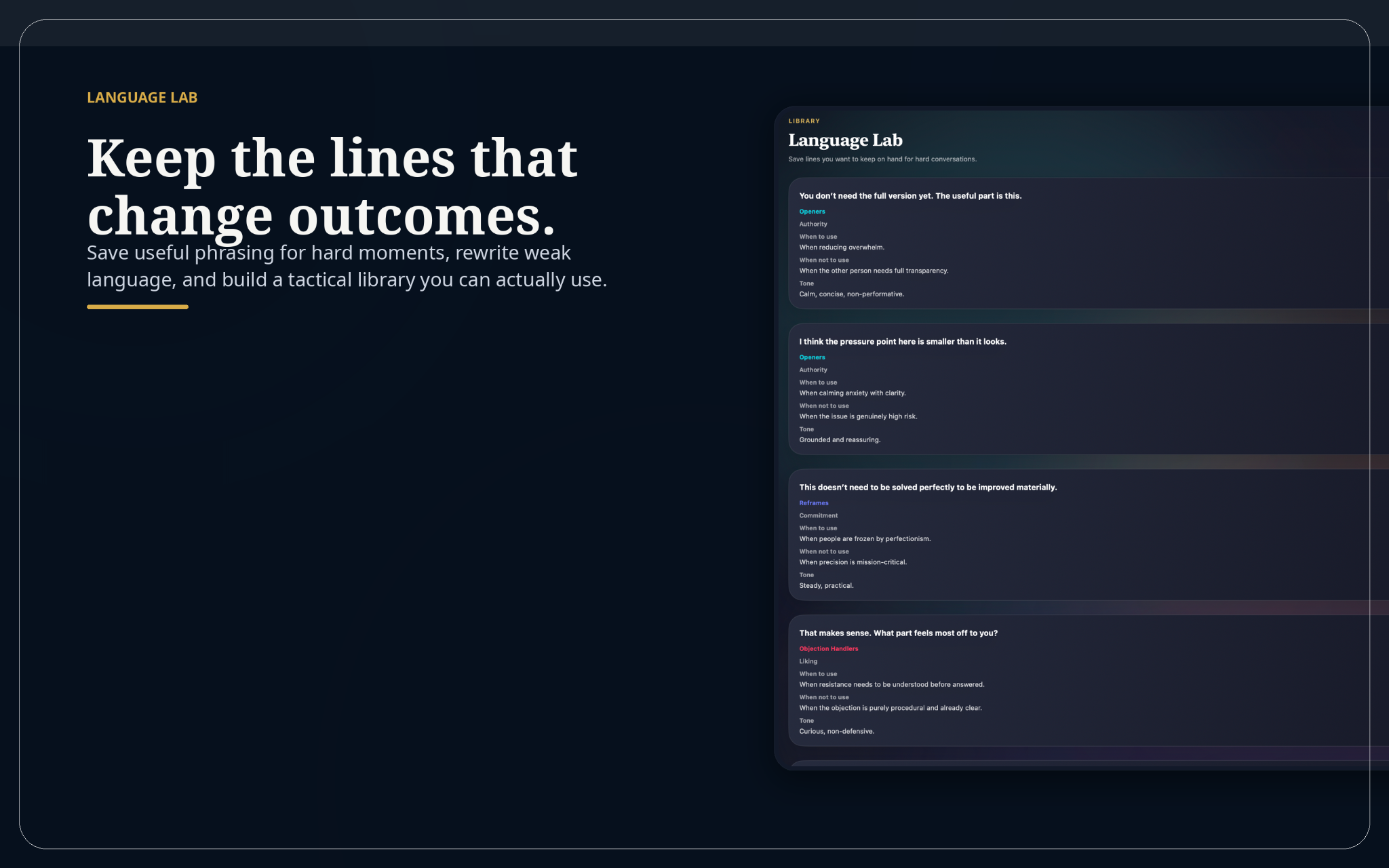The image size is (1389, 868).
Task: Select the purple Reframes category tag
Action: (813, 502)
